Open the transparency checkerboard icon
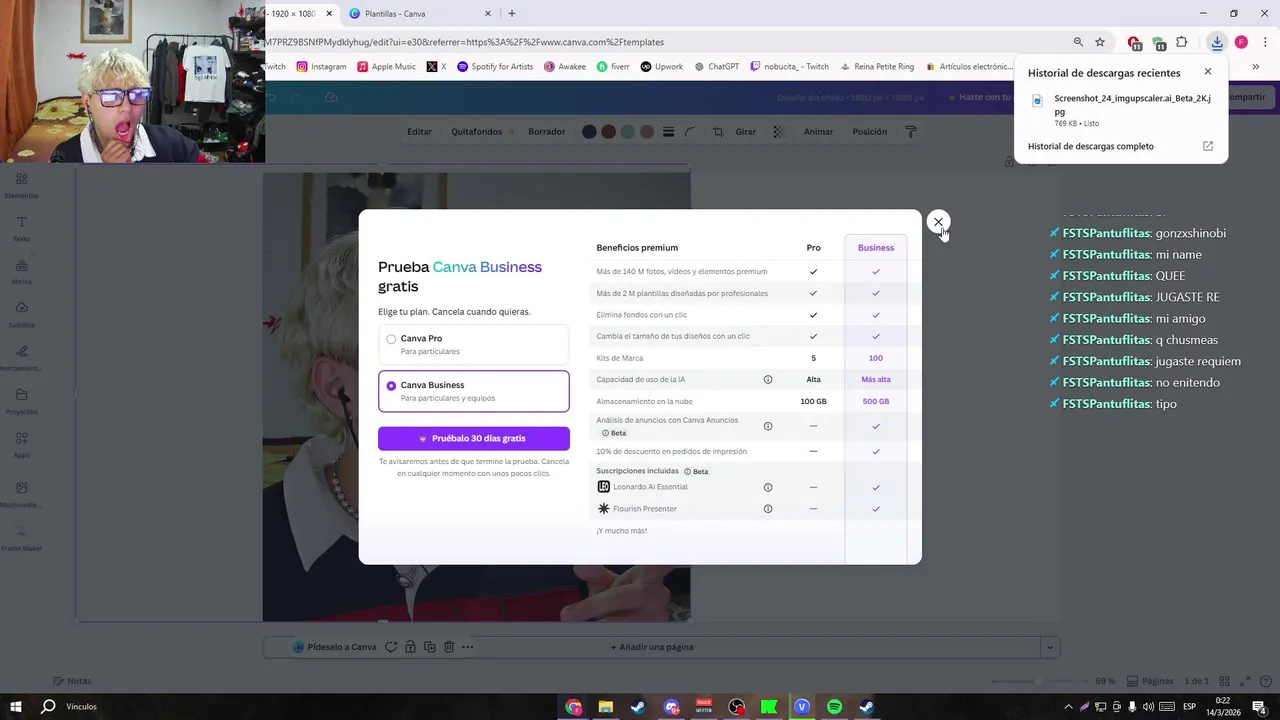 tap(778, 132)
